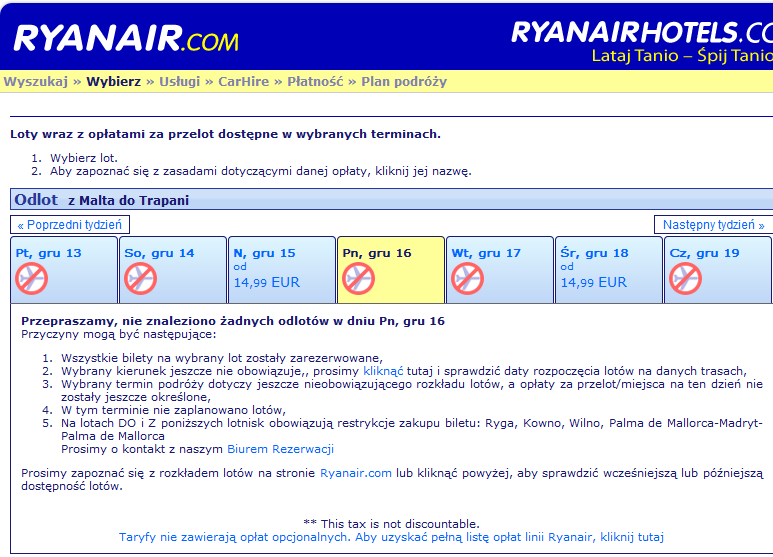The width and height of the screenshot is (773, 557).
Task: Click no-flight icon for Wt, gru 17
Action: (x=467, y=278)
